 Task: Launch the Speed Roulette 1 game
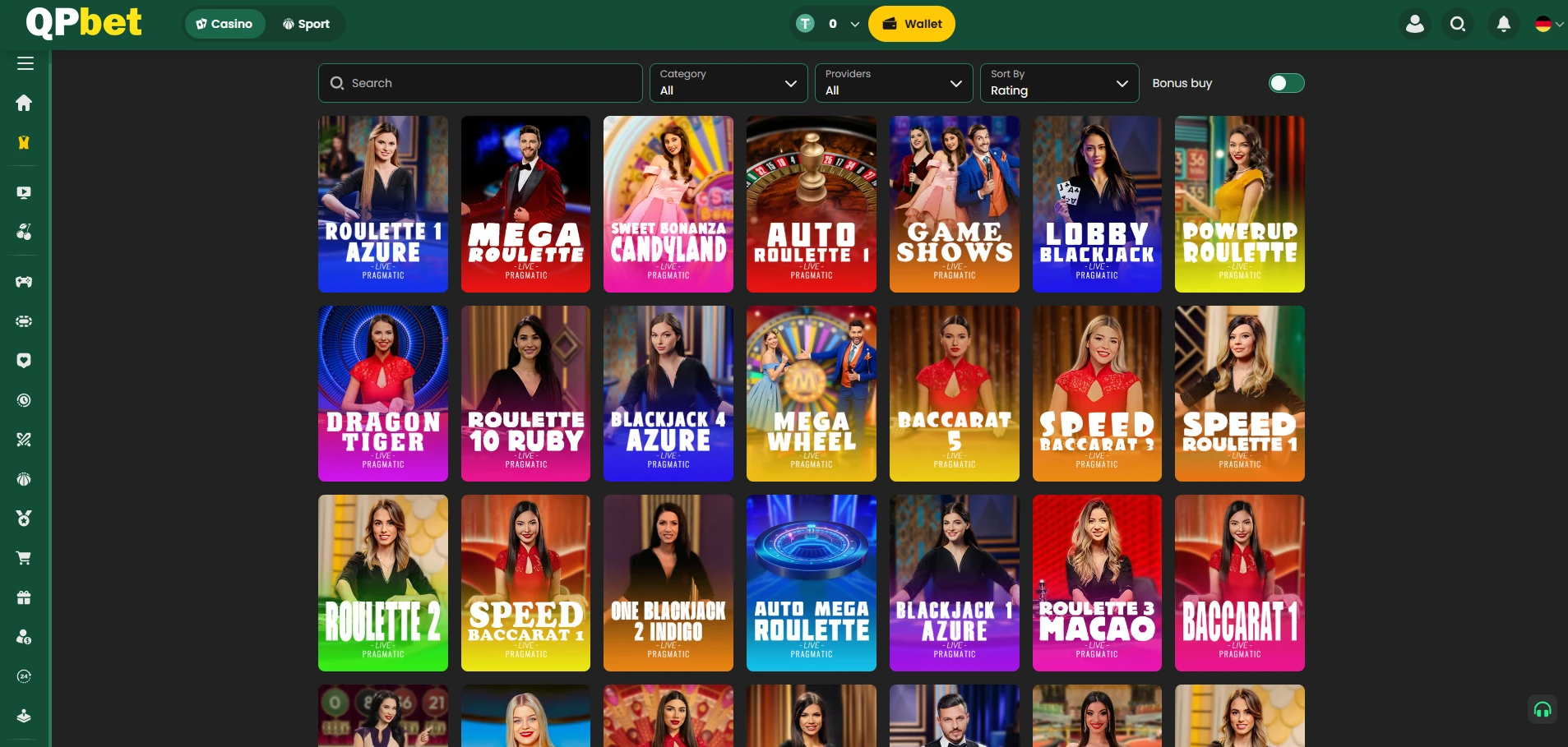point(1240,394)
